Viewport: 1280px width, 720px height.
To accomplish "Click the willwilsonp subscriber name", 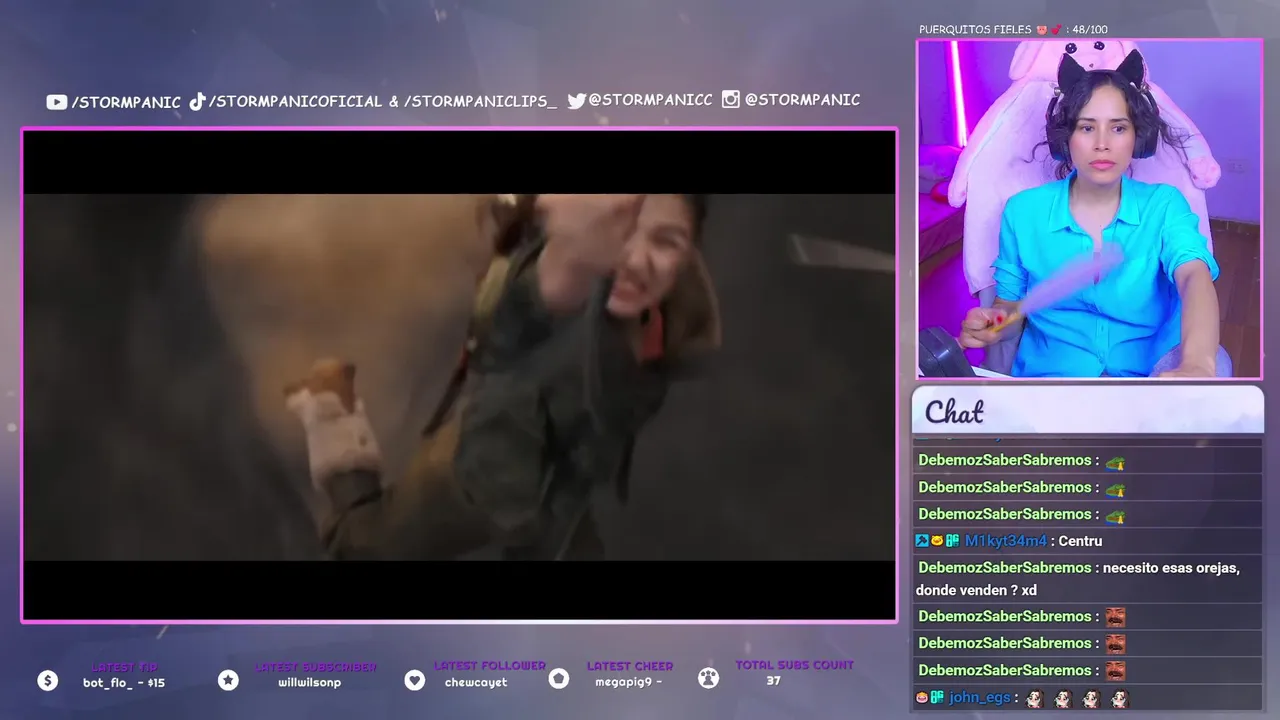I will [310, 683].
